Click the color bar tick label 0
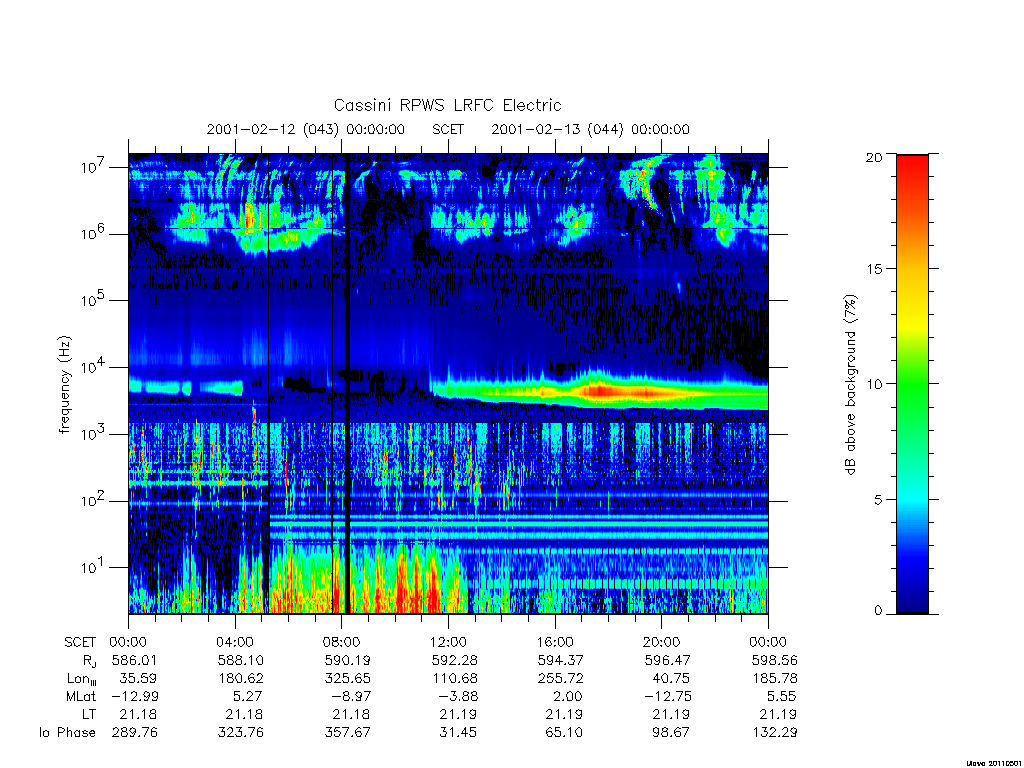1024x768 pixels. pos(878,611)
